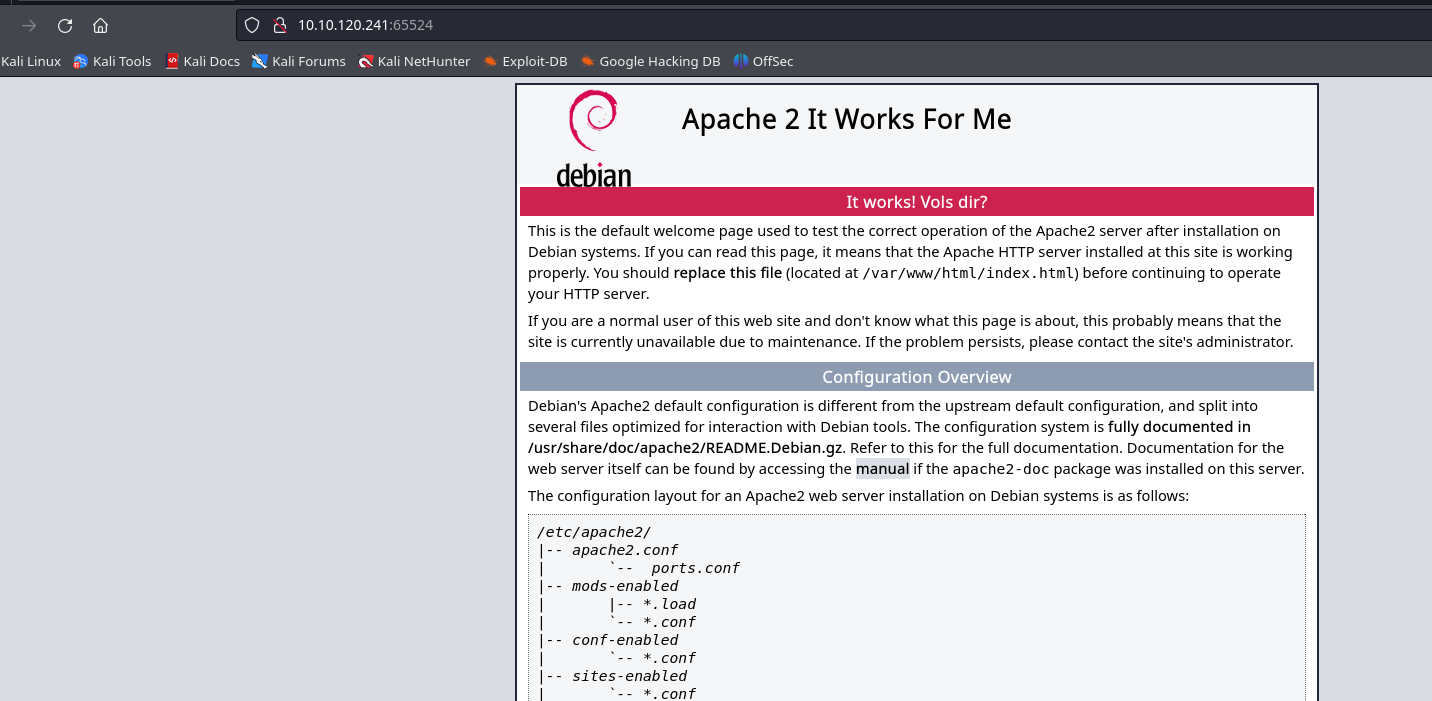
Task: Click the 'Apache 2 It Works For Me' heading
Action: (x=846, y=119)
